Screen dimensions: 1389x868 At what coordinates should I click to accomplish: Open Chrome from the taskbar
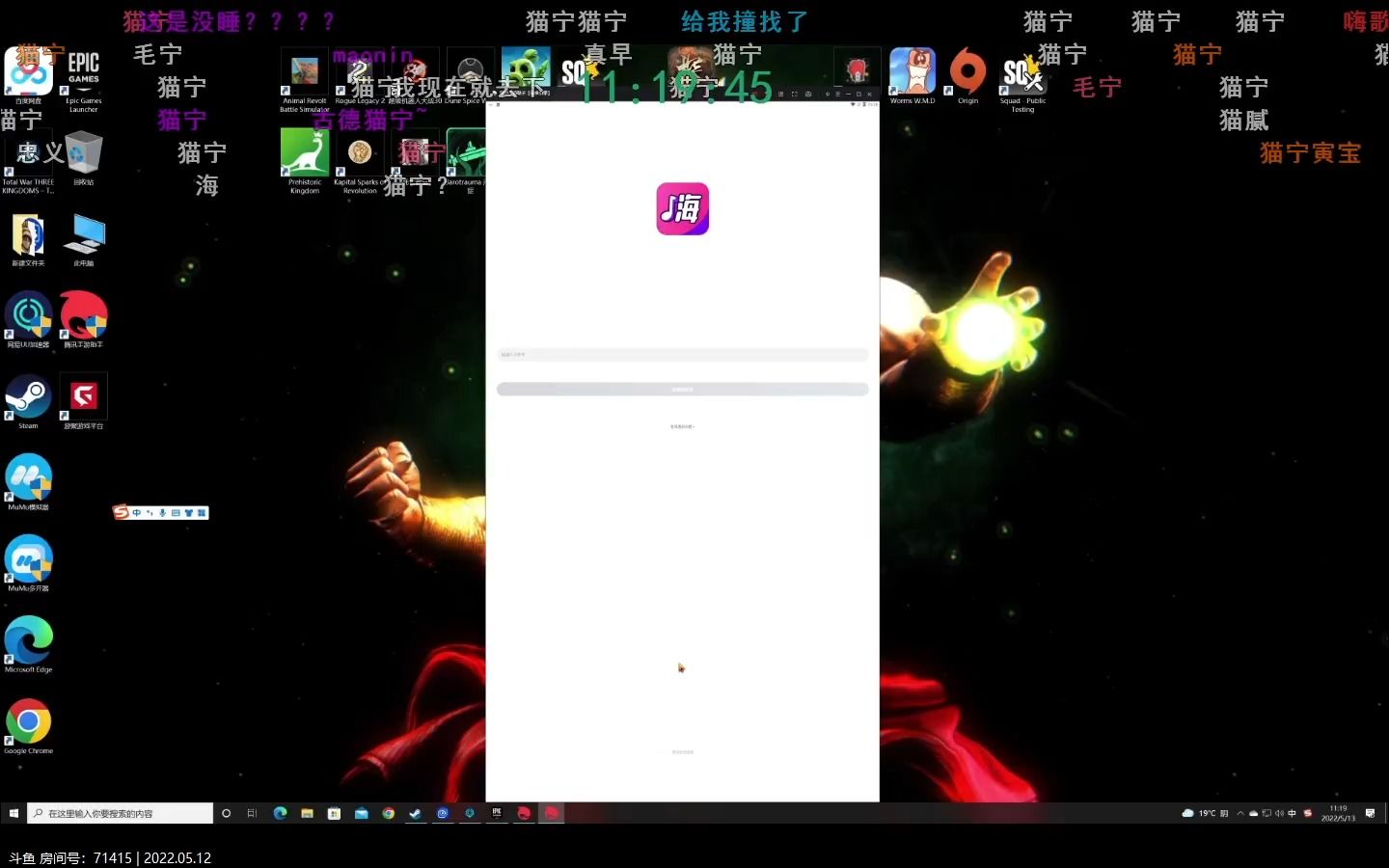tap(388, 813)
